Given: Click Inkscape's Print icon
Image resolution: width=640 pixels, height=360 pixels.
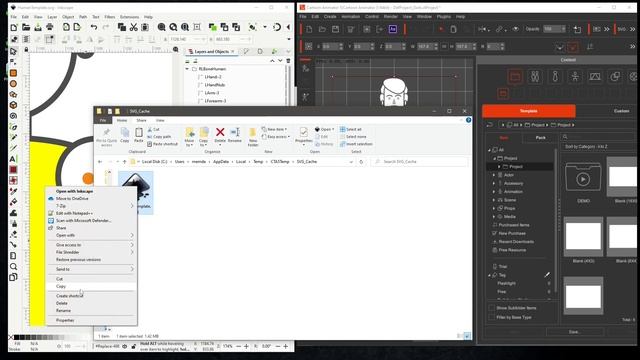Looking at the screenshot, I should click(x=50, y=27).
